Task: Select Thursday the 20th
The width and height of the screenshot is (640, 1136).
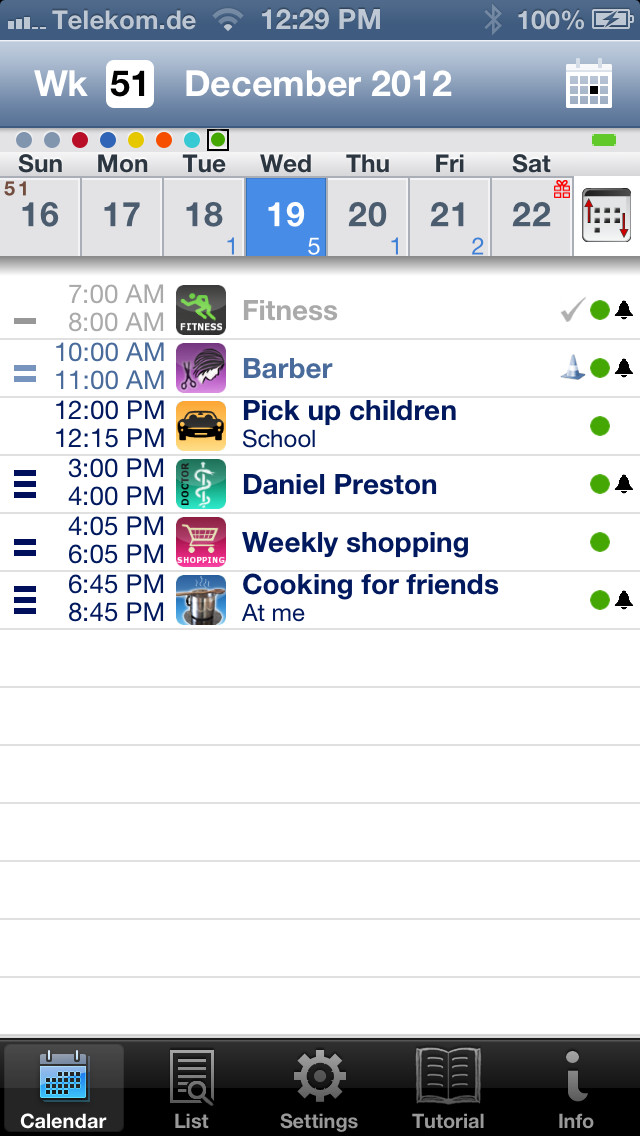Action: coord(367,217)
